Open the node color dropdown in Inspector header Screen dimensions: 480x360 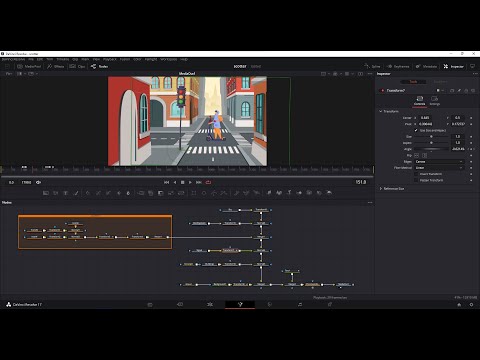pyautogui.click(x=440, y=90)
